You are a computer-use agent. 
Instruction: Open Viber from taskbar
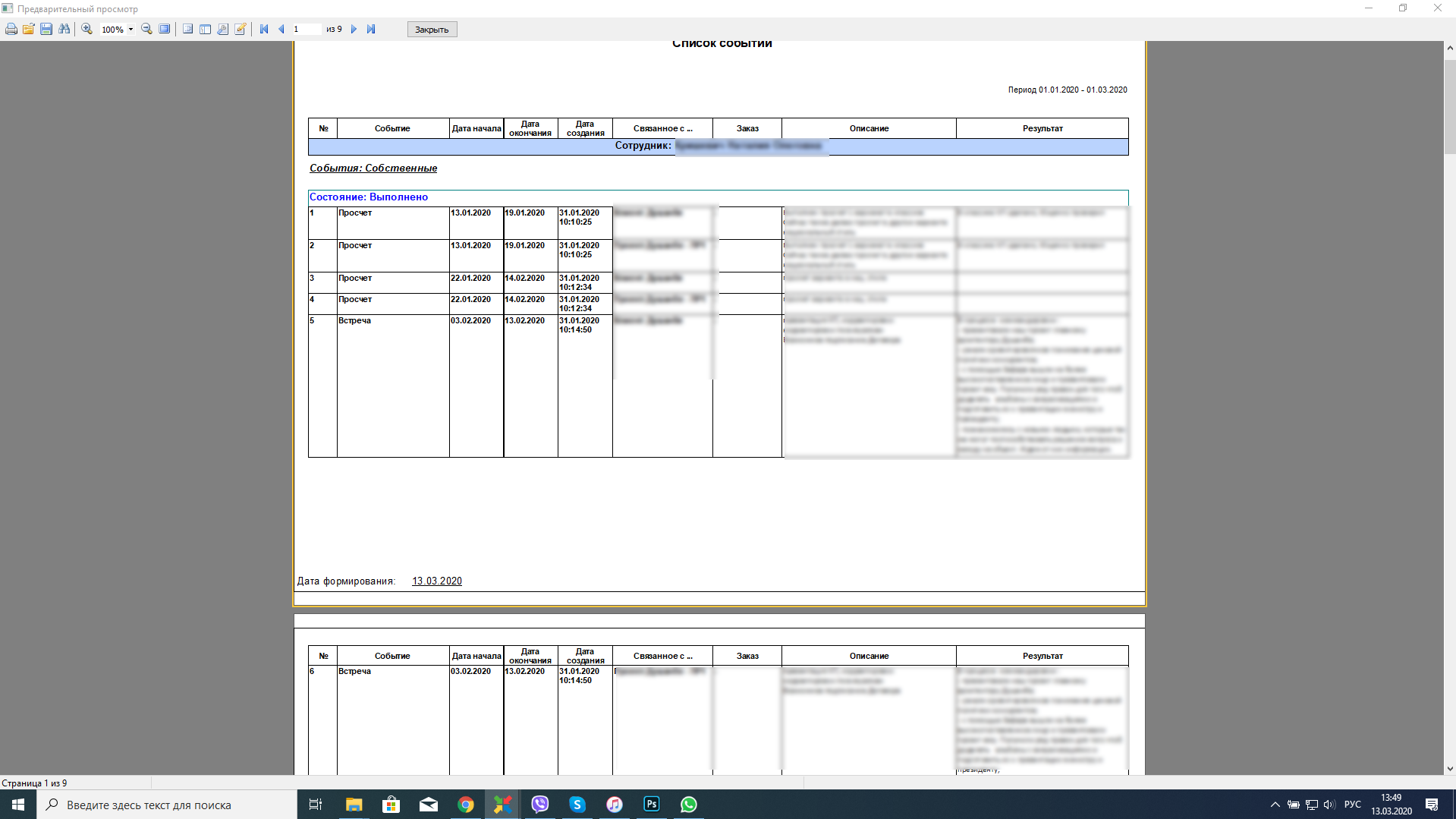[x=540, y=805]
